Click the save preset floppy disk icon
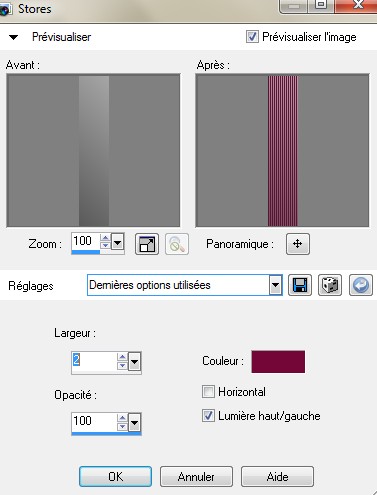Viewport: 377px width, 495px height. 300,285
